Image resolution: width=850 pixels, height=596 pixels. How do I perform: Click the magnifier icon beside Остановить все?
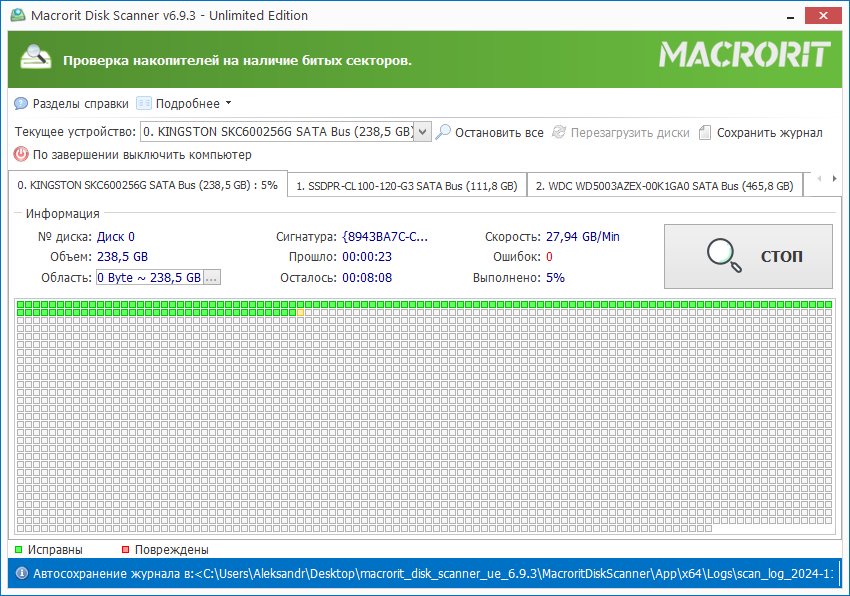pos(443,132)
